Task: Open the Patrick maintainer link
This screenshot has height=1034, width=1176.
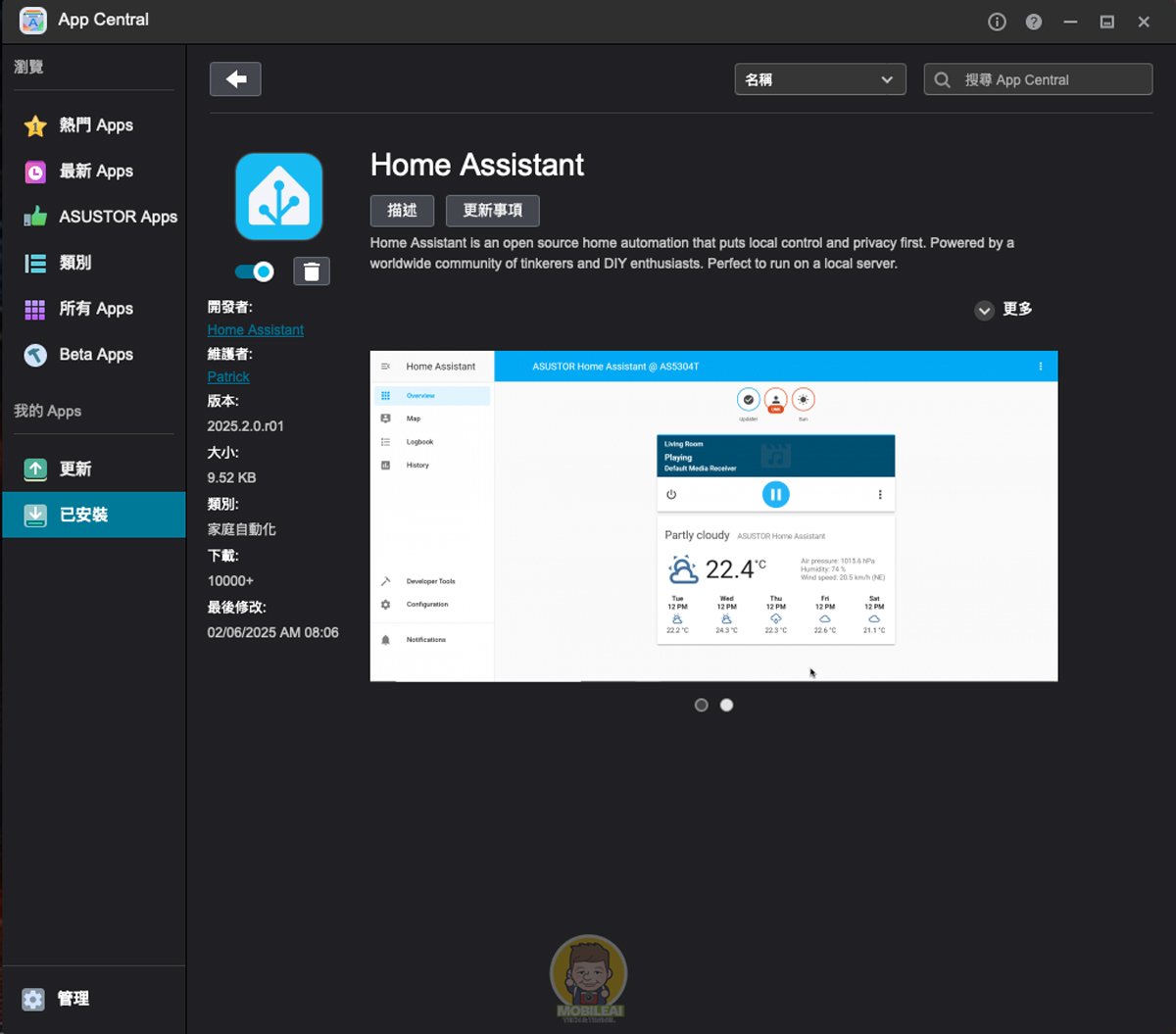Action: tap(228, 377)
